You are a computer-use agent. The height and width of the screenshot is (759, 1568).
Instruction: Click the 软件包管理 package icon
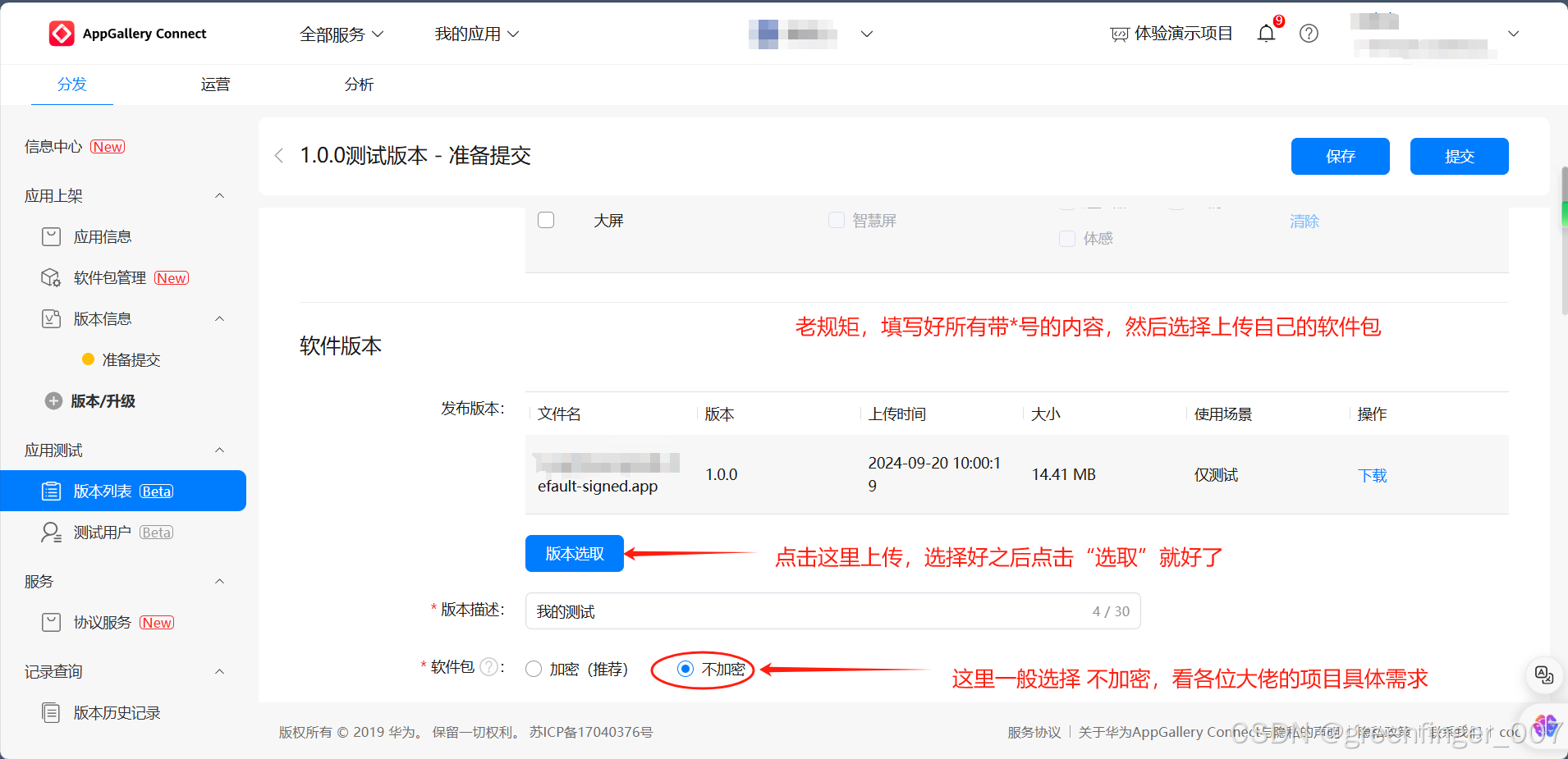51,278
